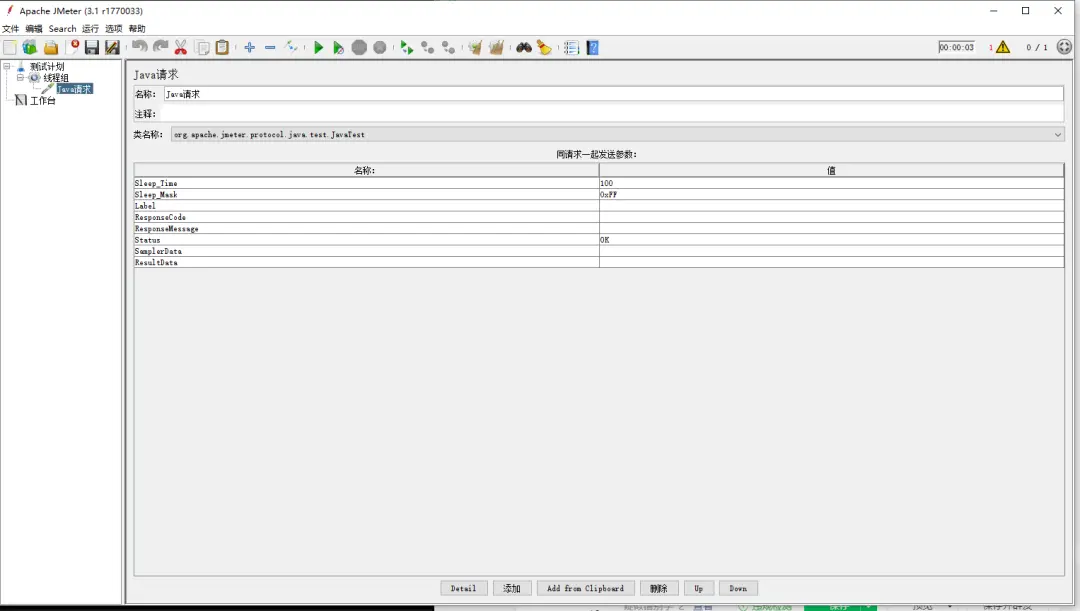Select 线程组 in the tree
The height and width of the screenshot is (611, 1080).
56,78
